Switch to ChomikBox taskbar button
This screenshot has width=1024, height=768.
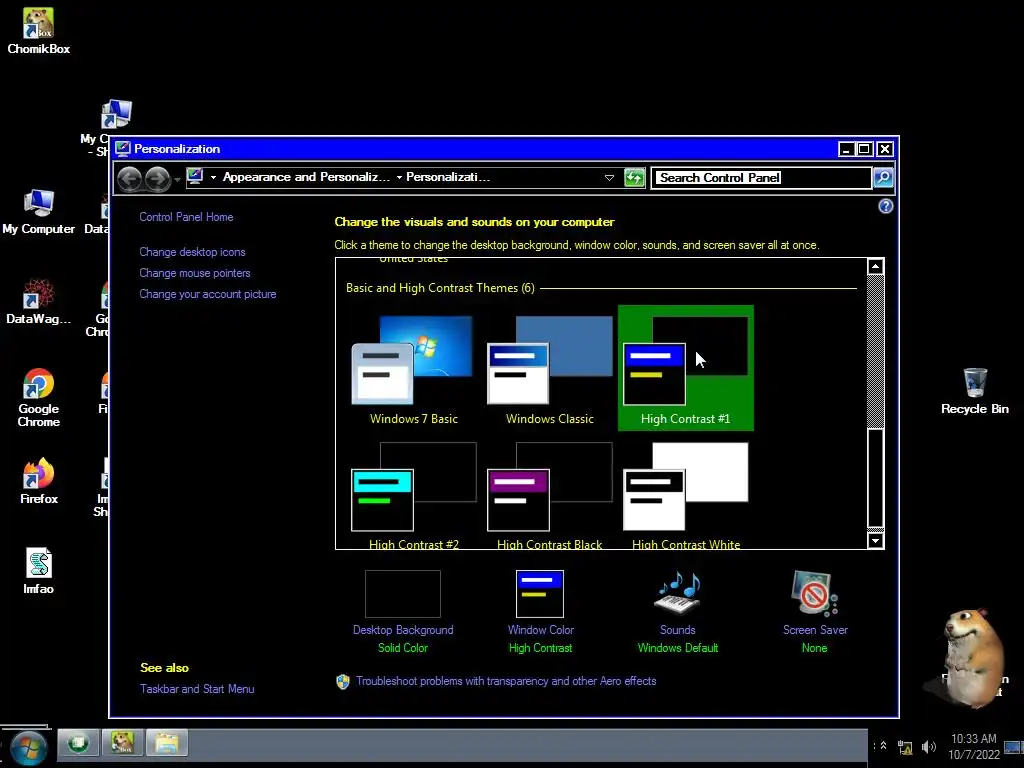tap(122, 743)
